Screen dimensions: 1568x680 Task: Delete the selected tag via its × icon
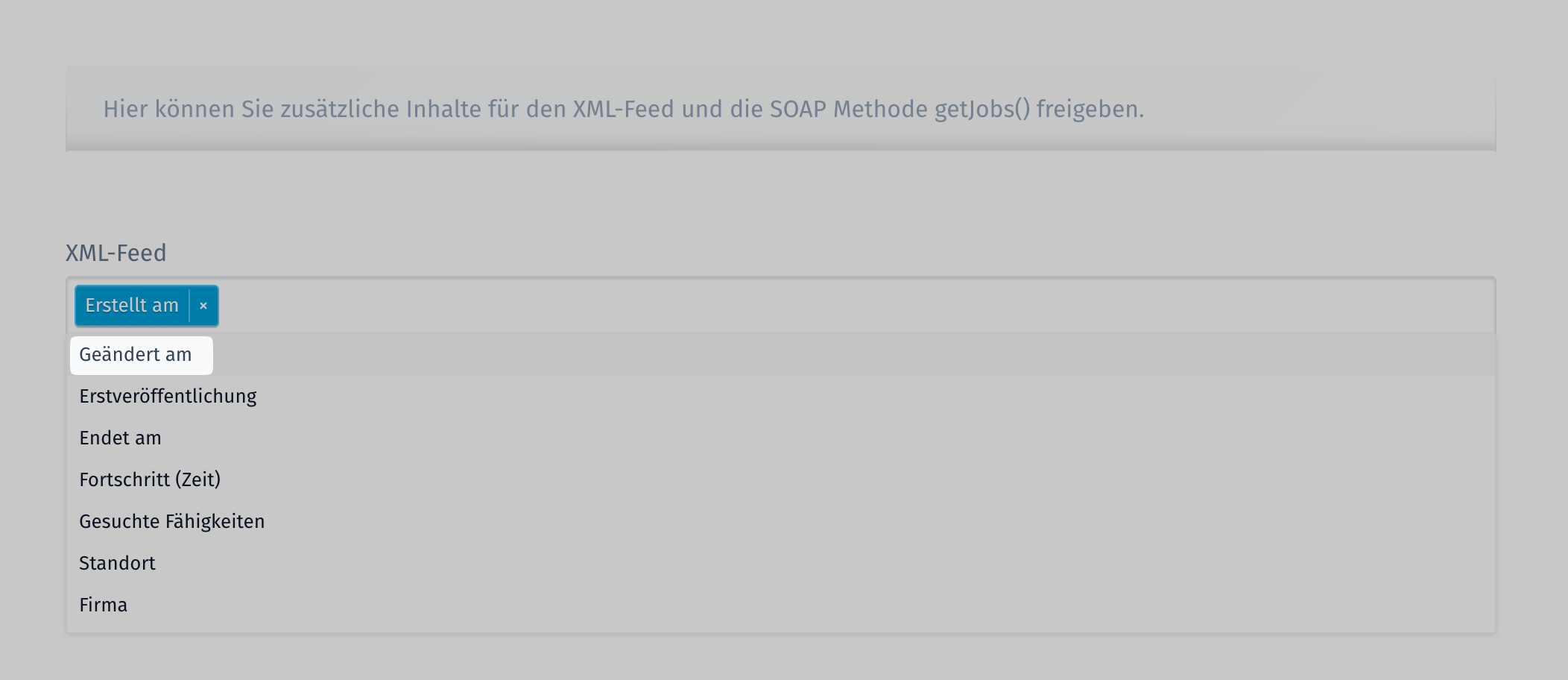203,306
